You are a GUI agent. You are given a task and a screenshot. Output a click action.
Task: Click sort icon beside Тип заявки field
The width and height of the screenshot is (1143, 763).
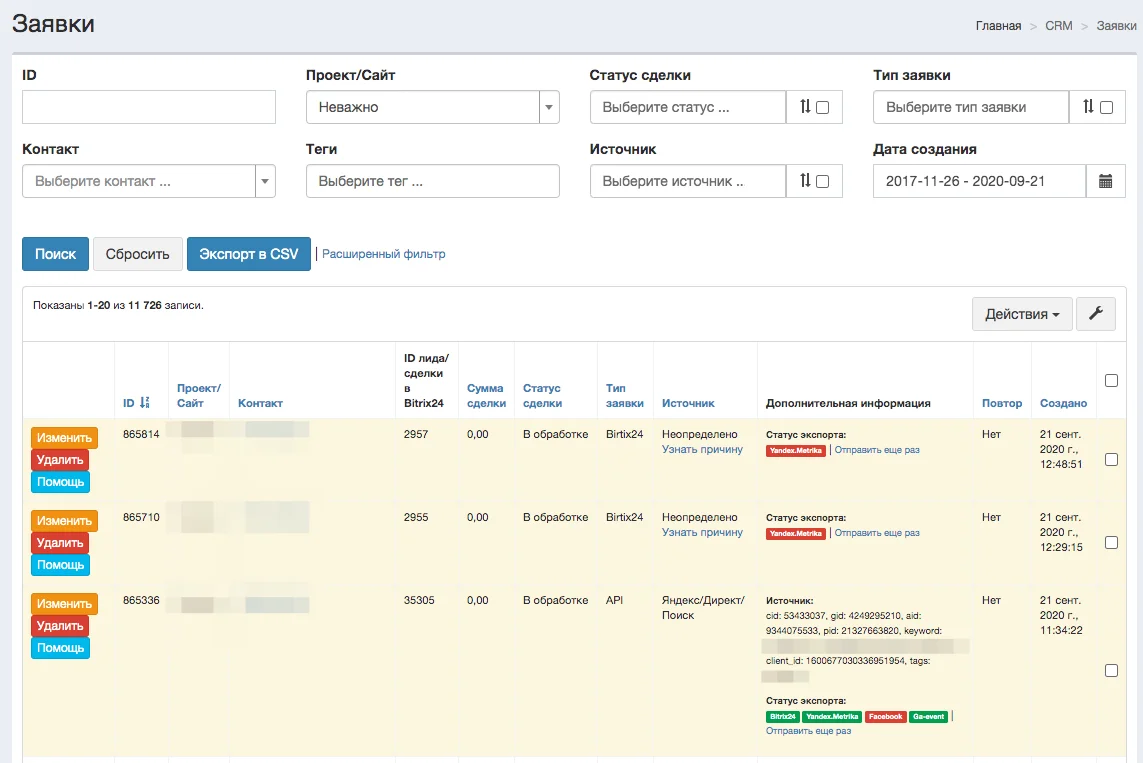click(1089, 107)
